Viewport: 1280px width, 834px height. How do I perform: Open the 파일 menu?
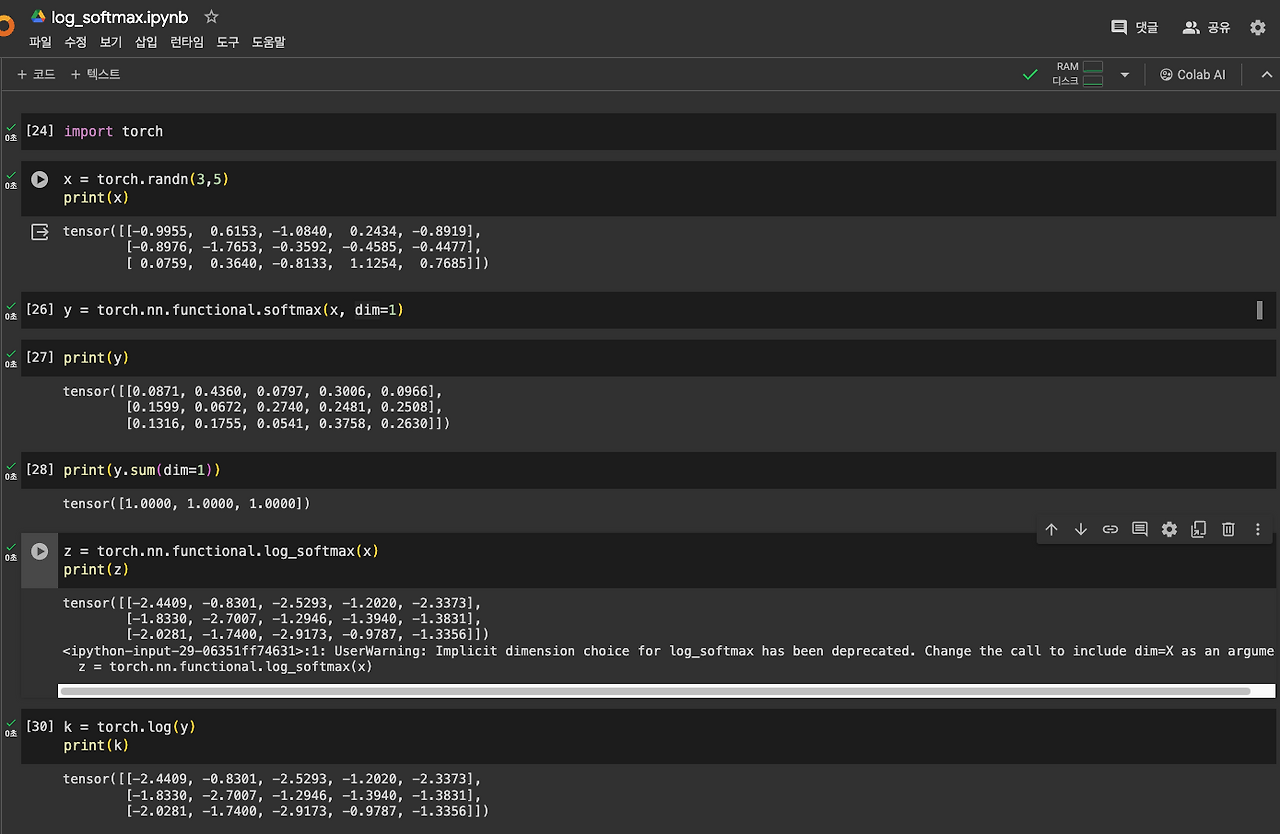[40, 42]
